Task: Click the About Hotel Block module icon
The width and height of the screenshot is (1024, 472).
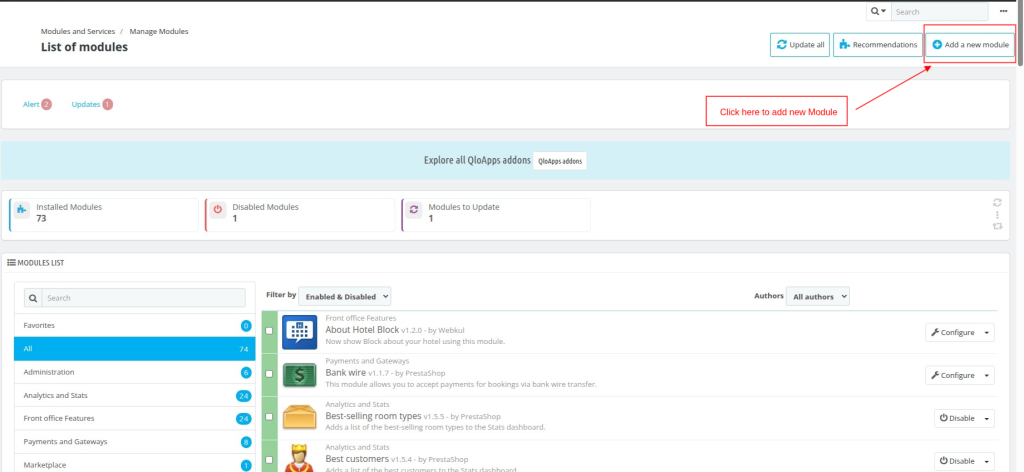Action: pos(300,332)
